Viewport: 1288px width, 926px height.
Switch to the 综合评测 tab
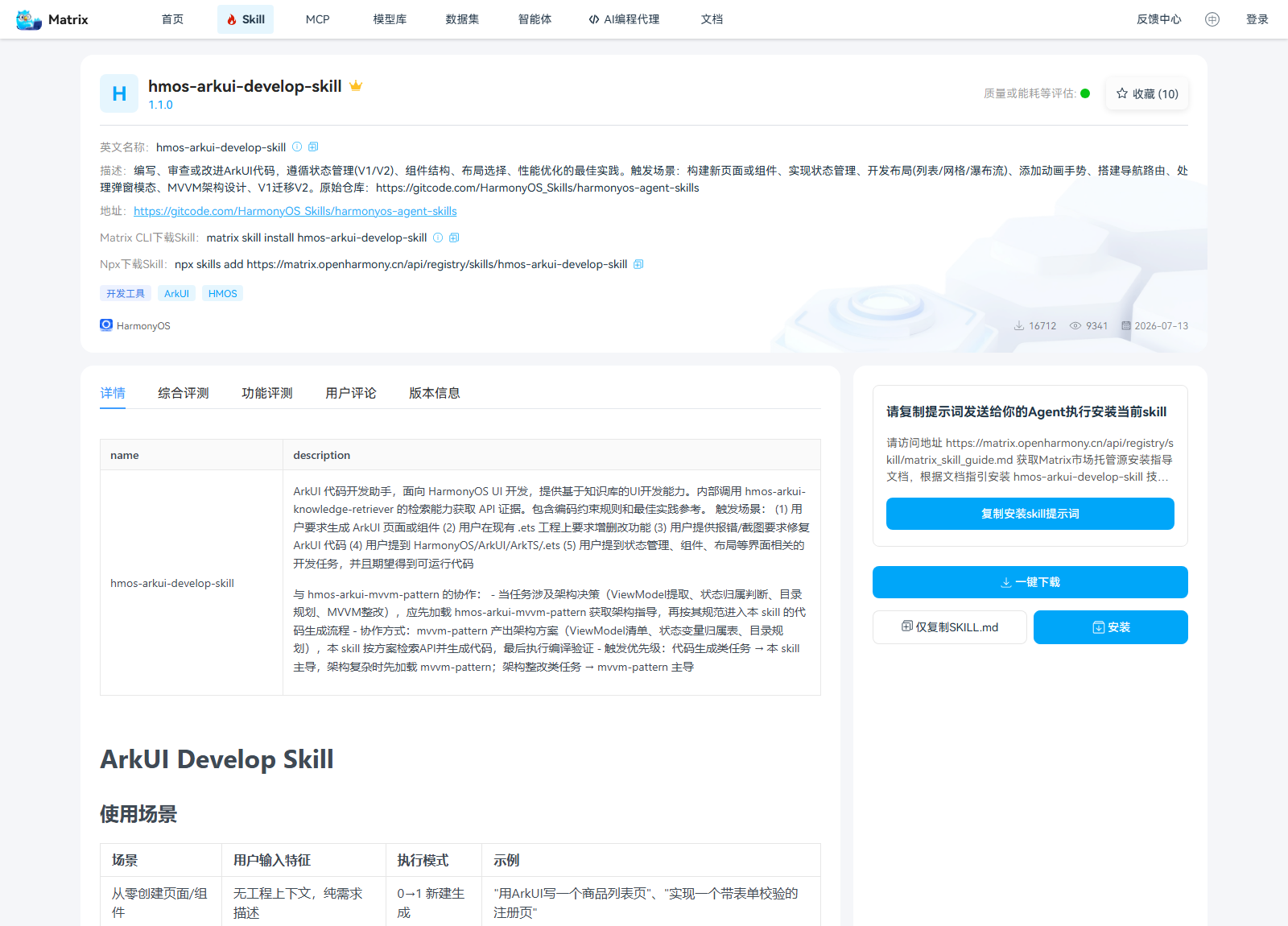pos(184,393)
